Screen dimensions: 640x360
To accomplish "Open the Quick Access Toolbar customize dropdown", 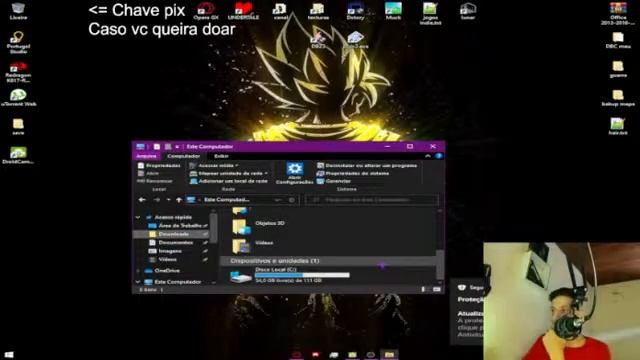I will [x=177, y=147].
